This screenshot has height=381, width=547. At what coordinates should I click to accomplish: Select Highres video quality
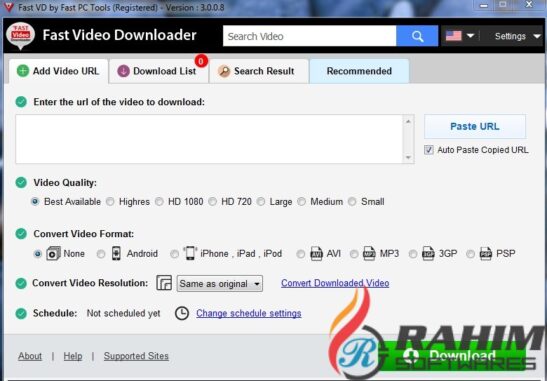(110, 202)
